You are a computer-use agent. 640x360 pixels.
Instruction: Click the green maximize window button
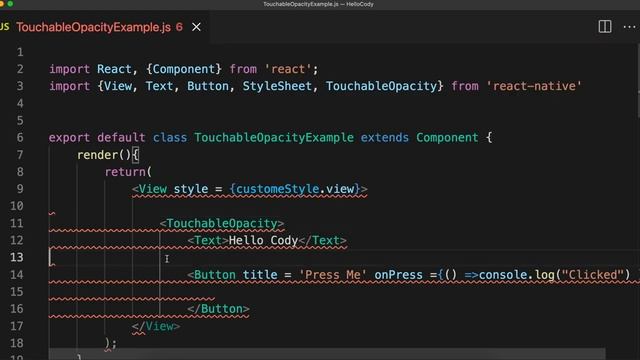(10, 4)
